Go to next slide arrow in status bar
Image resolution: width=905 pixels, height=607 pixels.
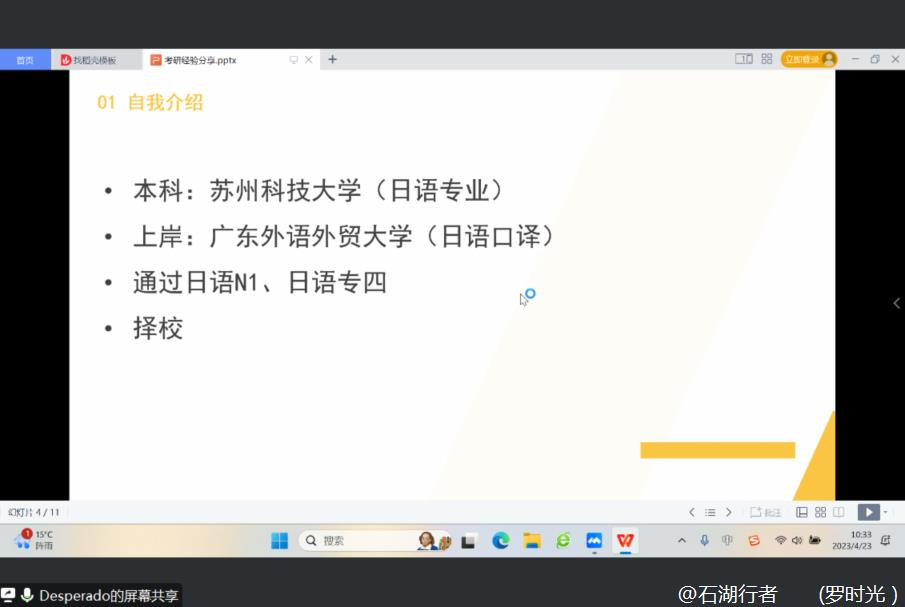(x=729, y=512)
